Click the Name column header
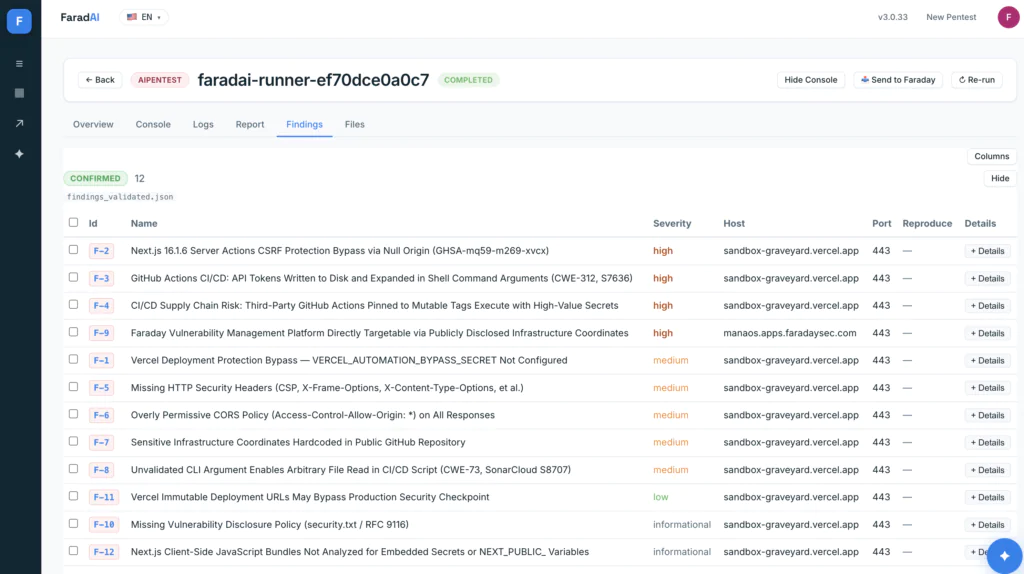 [144, 223]
